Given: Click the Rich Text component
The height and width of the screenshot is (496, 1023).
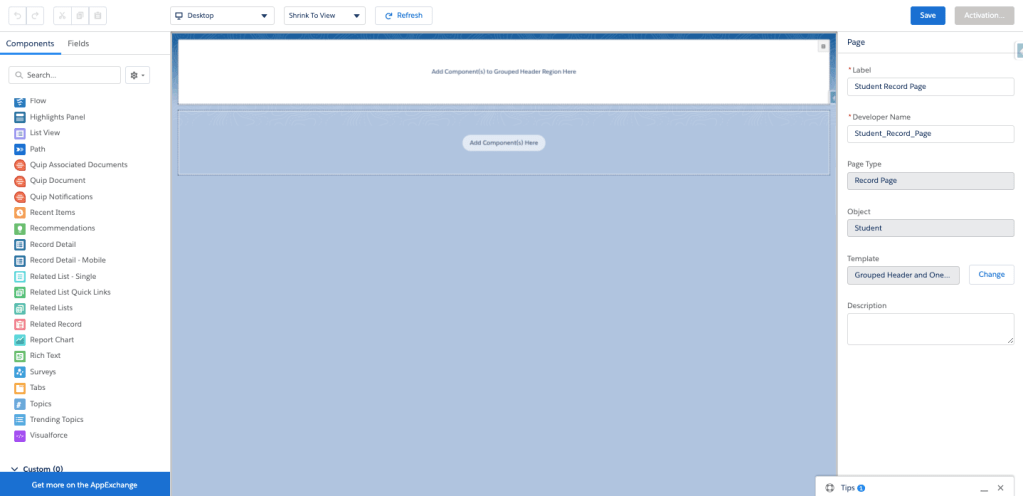Looking at the screenshot, I should pyautogui.click(x=45, y=356).
